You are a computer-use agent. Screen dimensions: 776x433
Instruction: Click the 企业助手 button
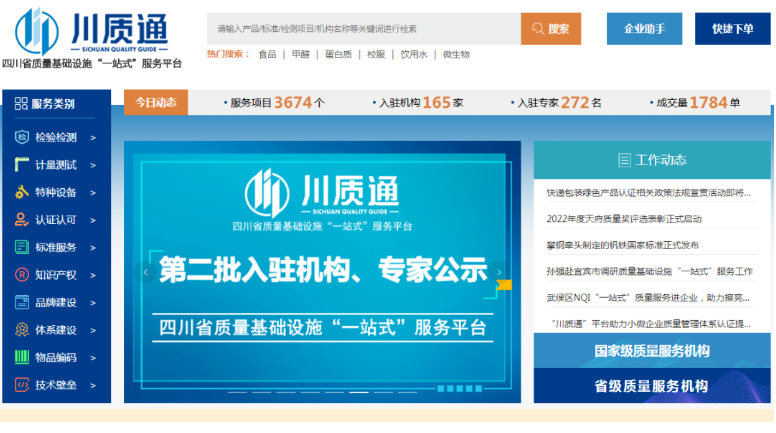[643, 29]
